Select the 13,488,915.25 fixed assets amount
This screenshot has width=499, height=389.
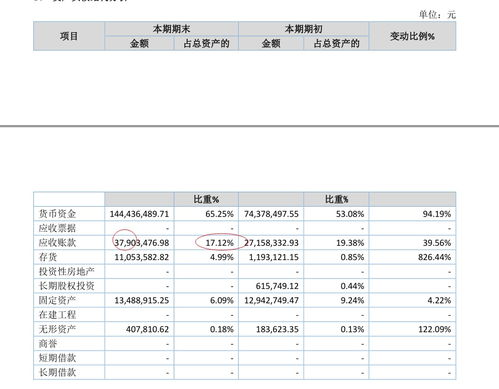point(142,300)
